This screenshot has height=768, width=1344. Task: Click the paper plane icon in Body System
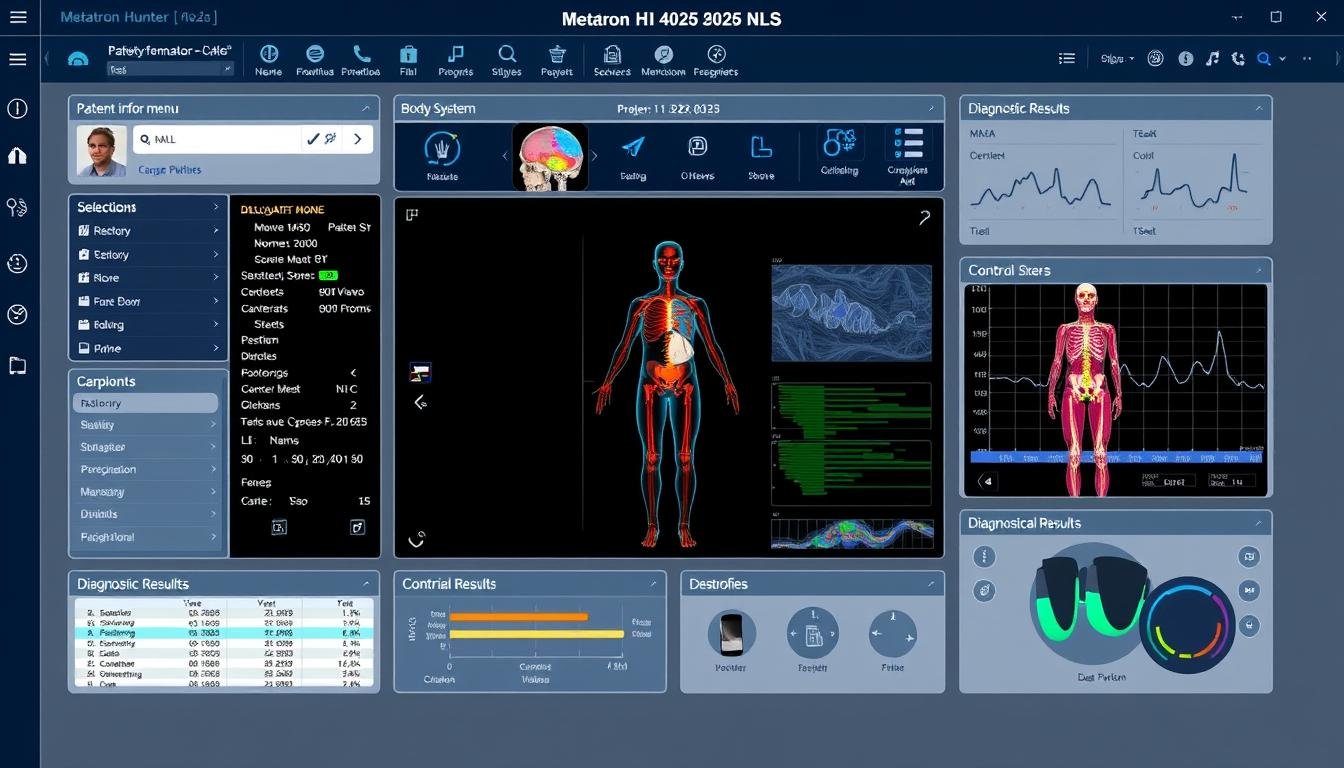633,148
